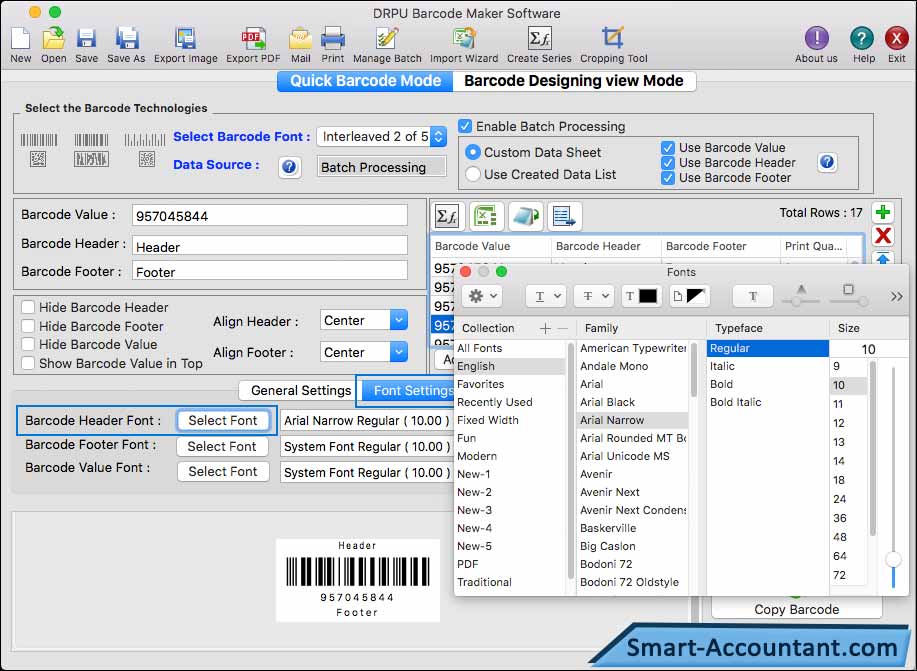Click the Fonts panel text color swatch

coord(641,296)
